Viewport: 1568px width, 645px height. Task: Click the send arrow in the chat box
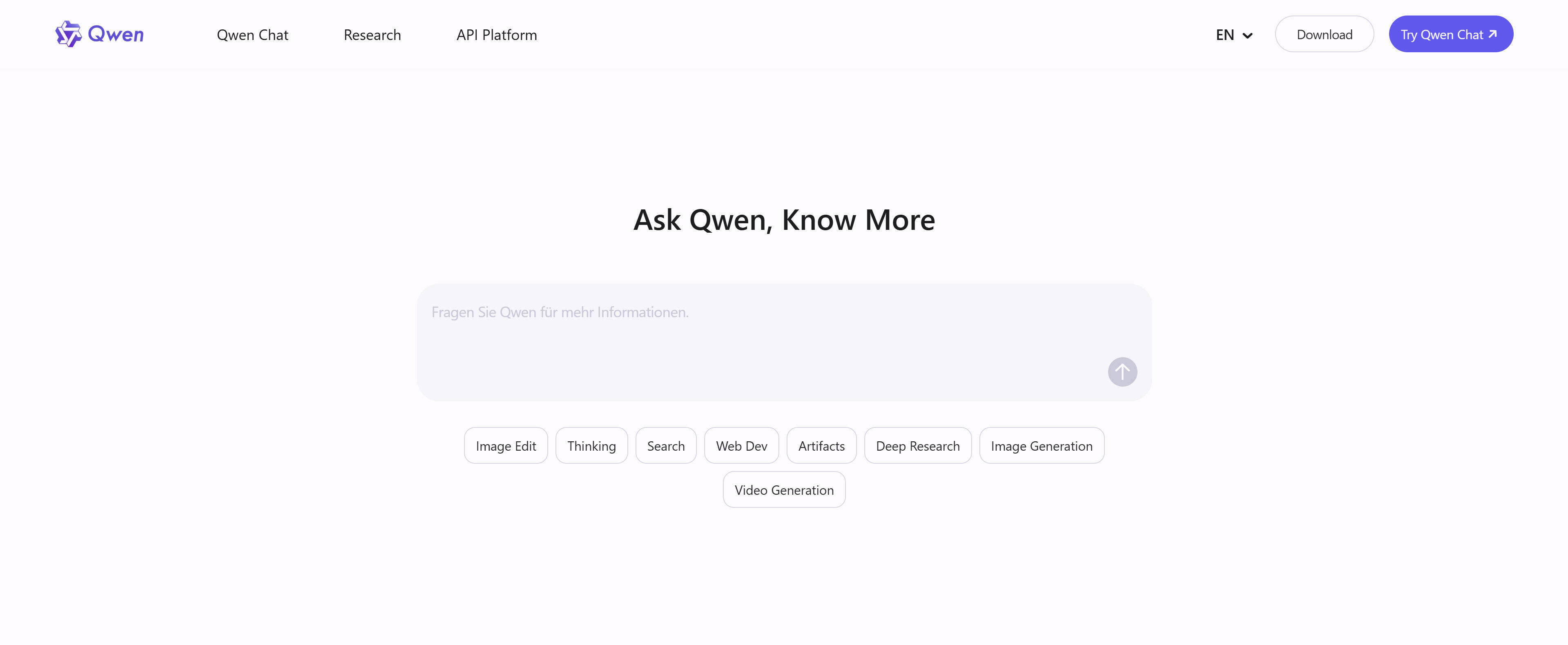coord(1122,372)
